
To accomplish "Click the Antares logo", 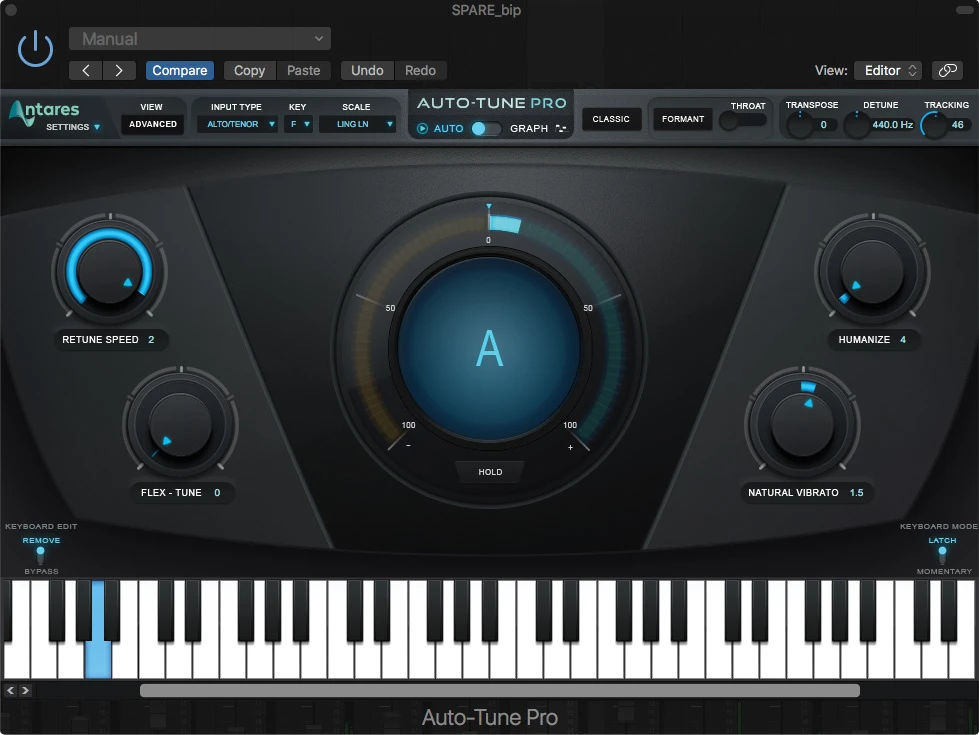I will 44,110.
